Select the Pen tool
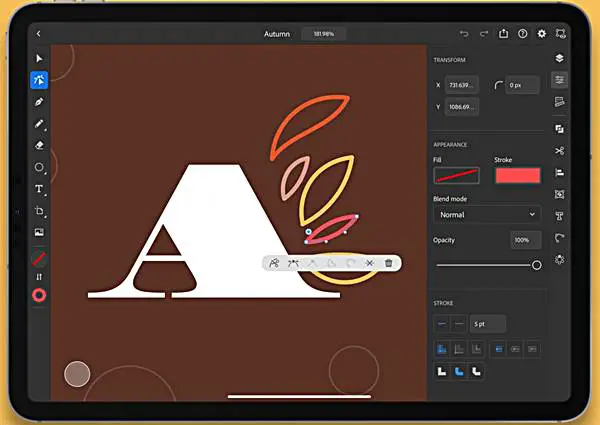Image resolution: width=600 pixels, height=425 pixels. point(39,102)
